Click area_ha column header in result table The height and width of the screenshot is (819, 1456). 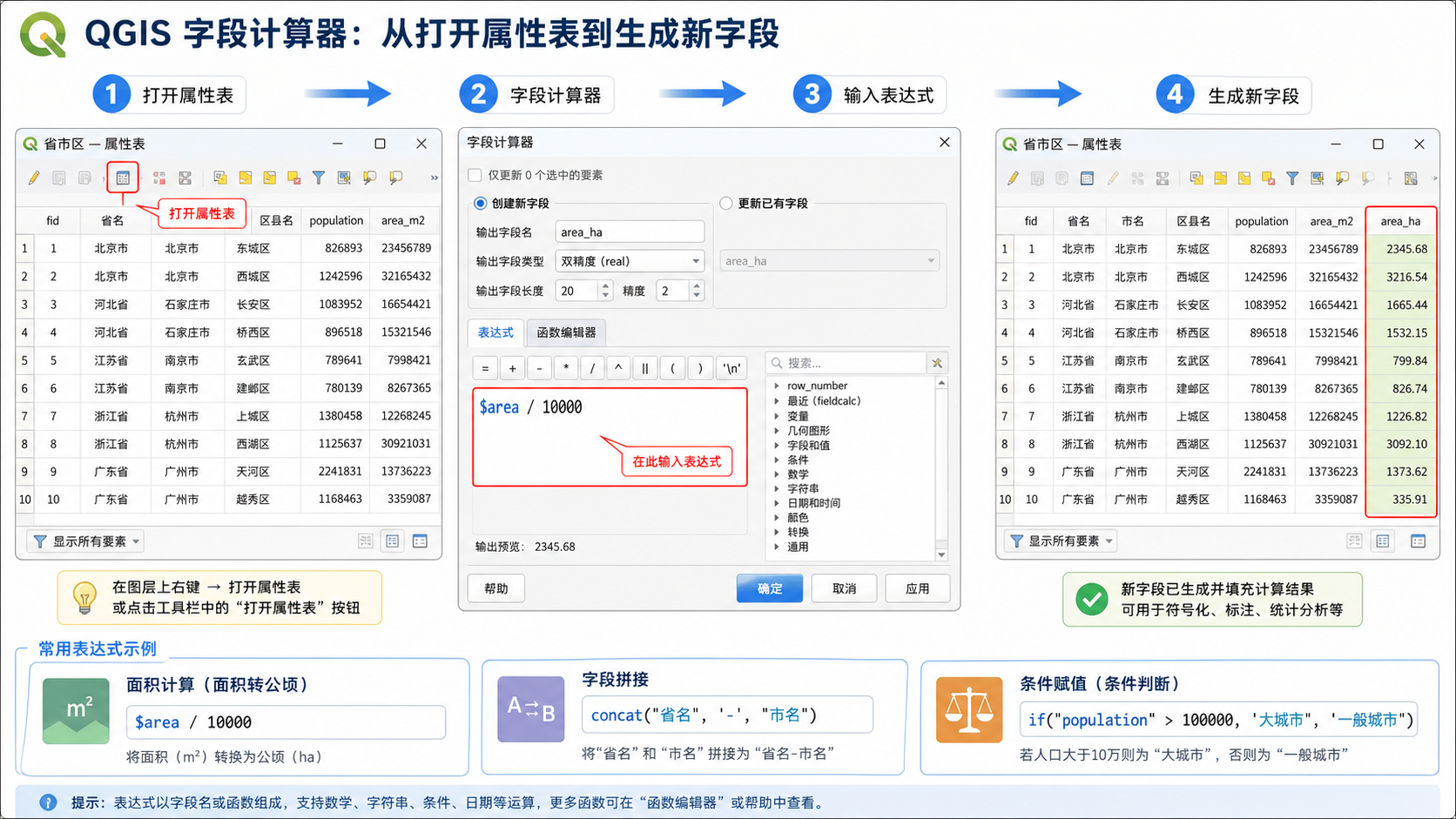pos(1400,221)
